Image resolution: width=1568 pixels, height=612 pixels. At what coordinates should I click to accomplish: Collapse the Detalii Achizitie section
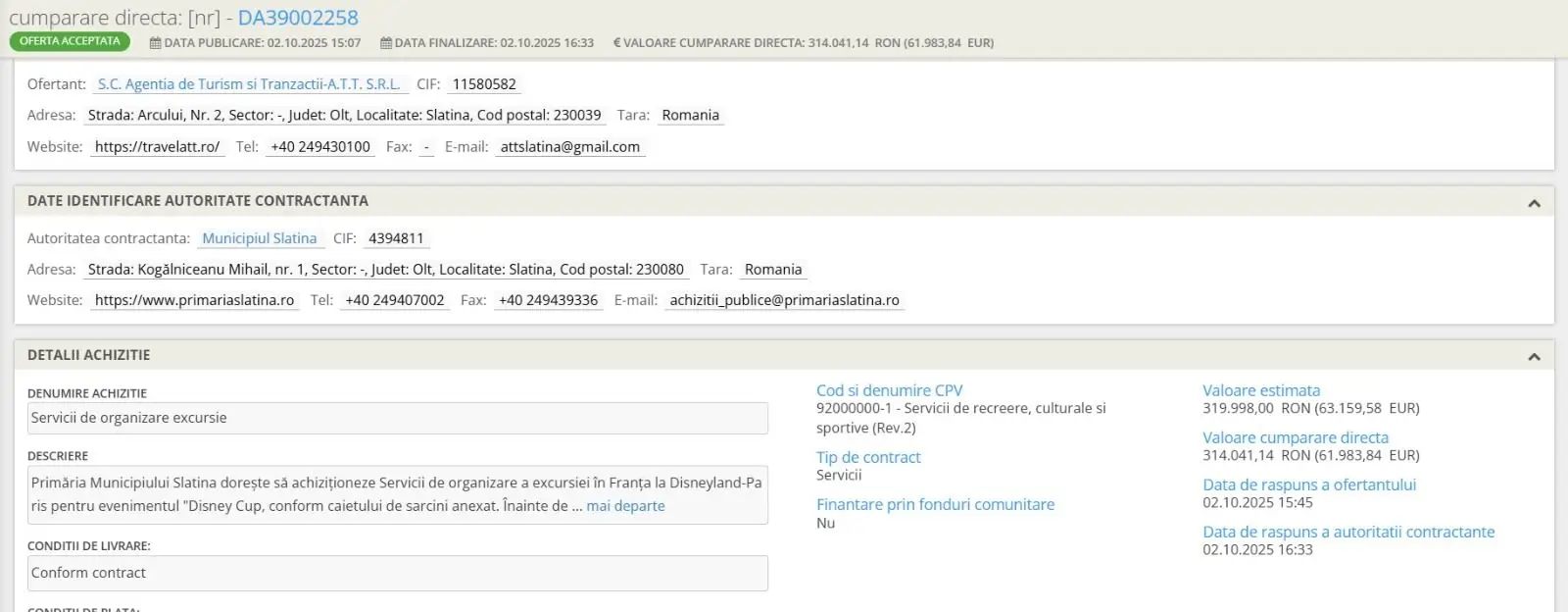tap(1534, 357)
